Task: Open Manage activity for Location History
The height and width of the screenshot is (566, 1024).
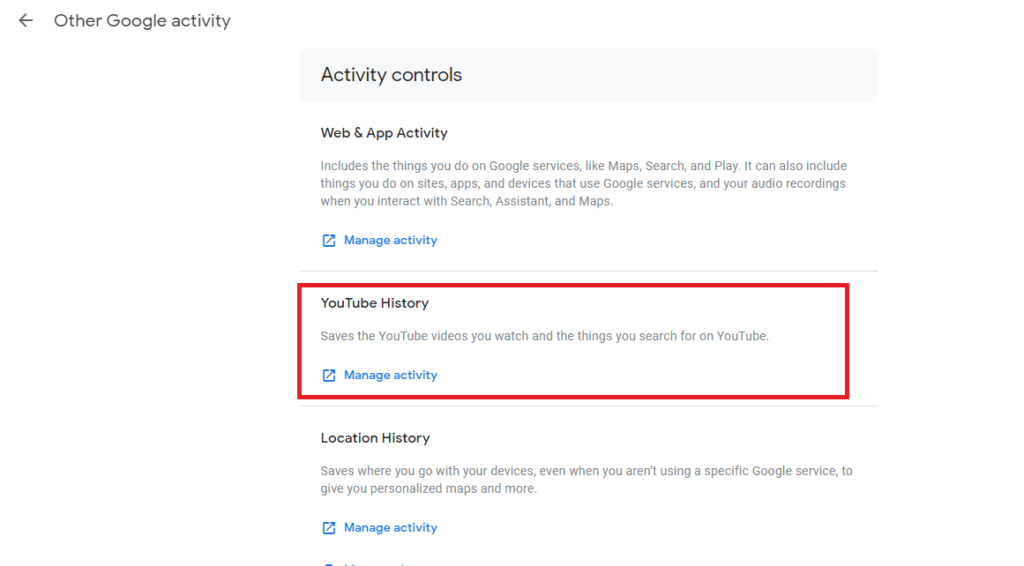Action: point(391,527)
